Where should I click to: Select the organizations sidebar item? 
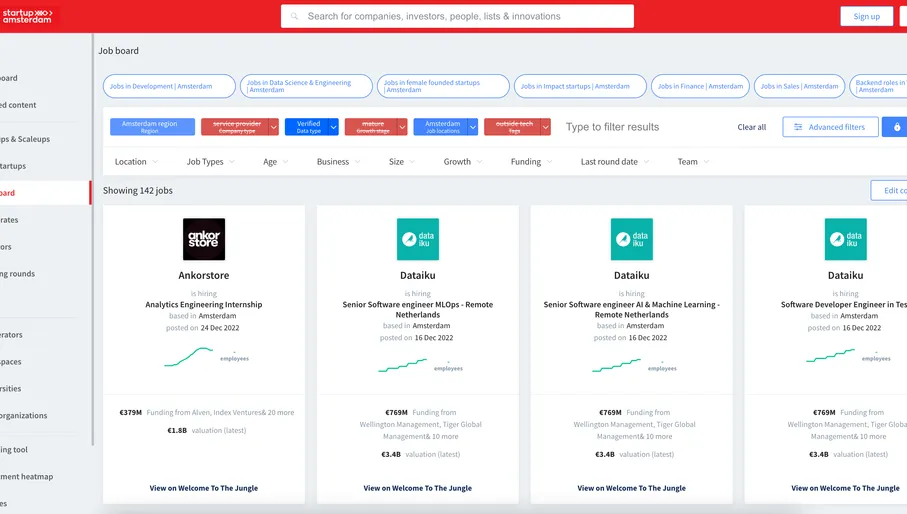click(24, 415)
